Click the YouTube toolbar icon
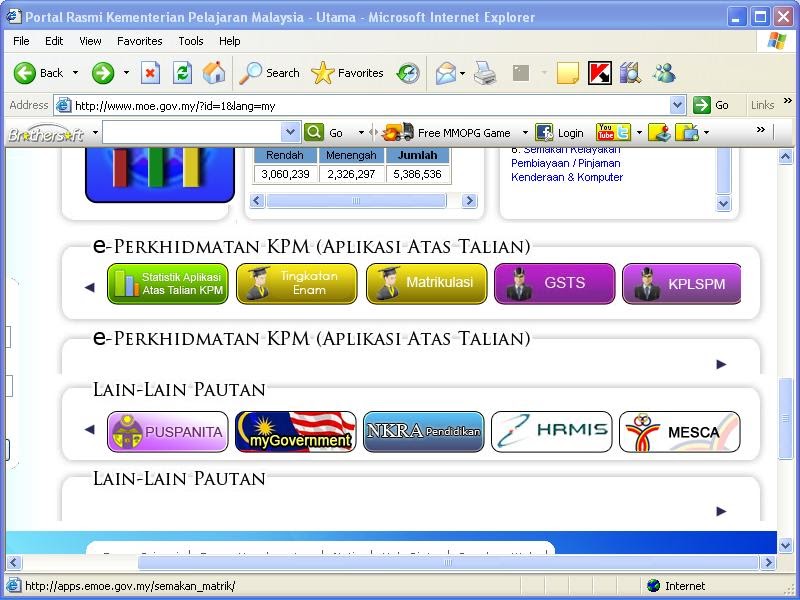The height and width of the screenshot is (600, 800). [x=606, y=132]
